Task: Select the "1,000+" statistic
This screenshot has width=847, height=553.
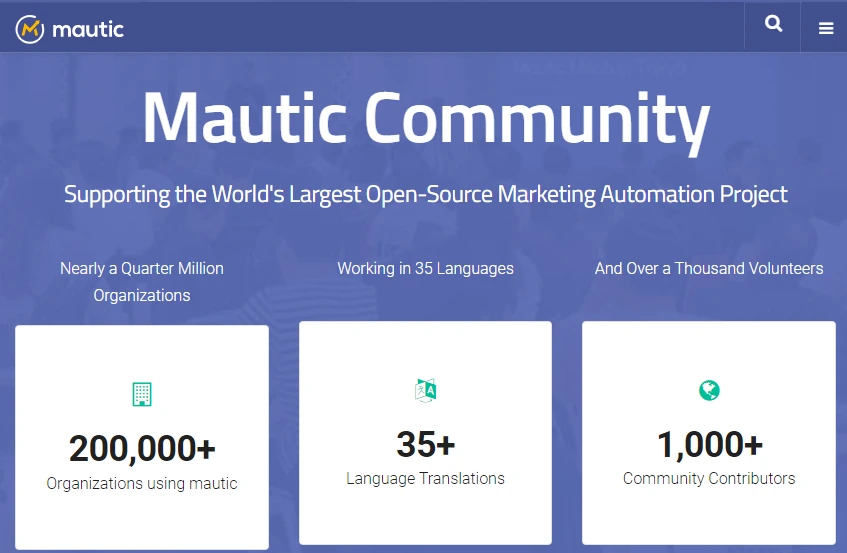Action: point(709,445)
